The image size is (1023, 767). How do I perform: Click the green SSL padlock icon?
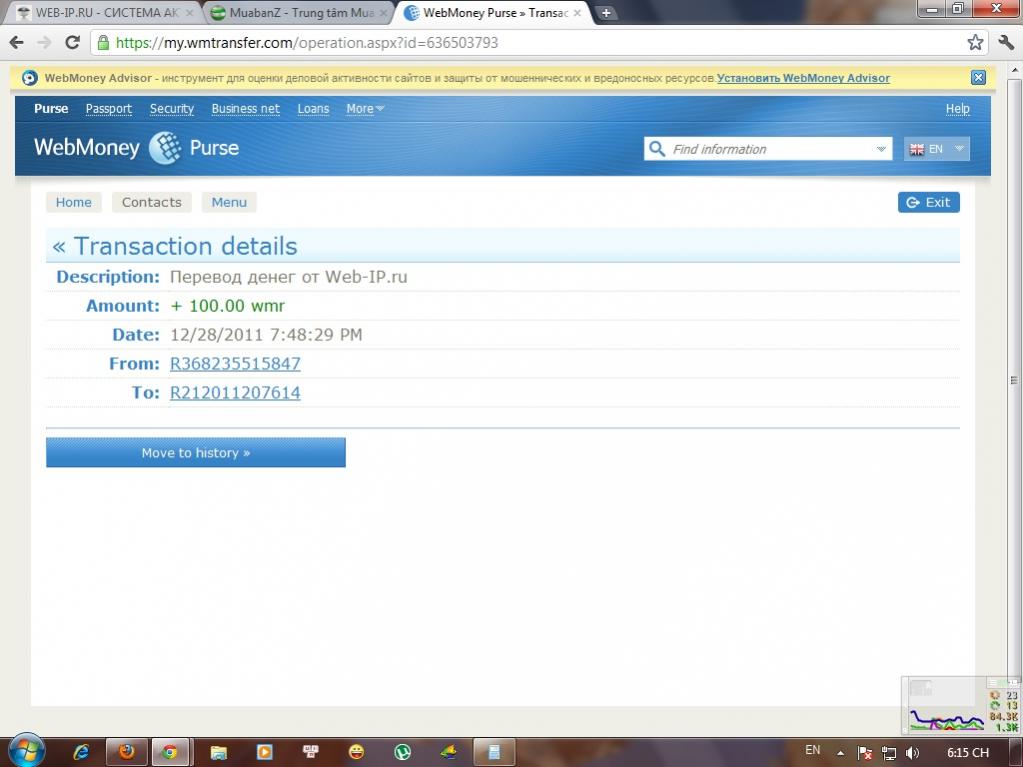click(x=102, y=43)
